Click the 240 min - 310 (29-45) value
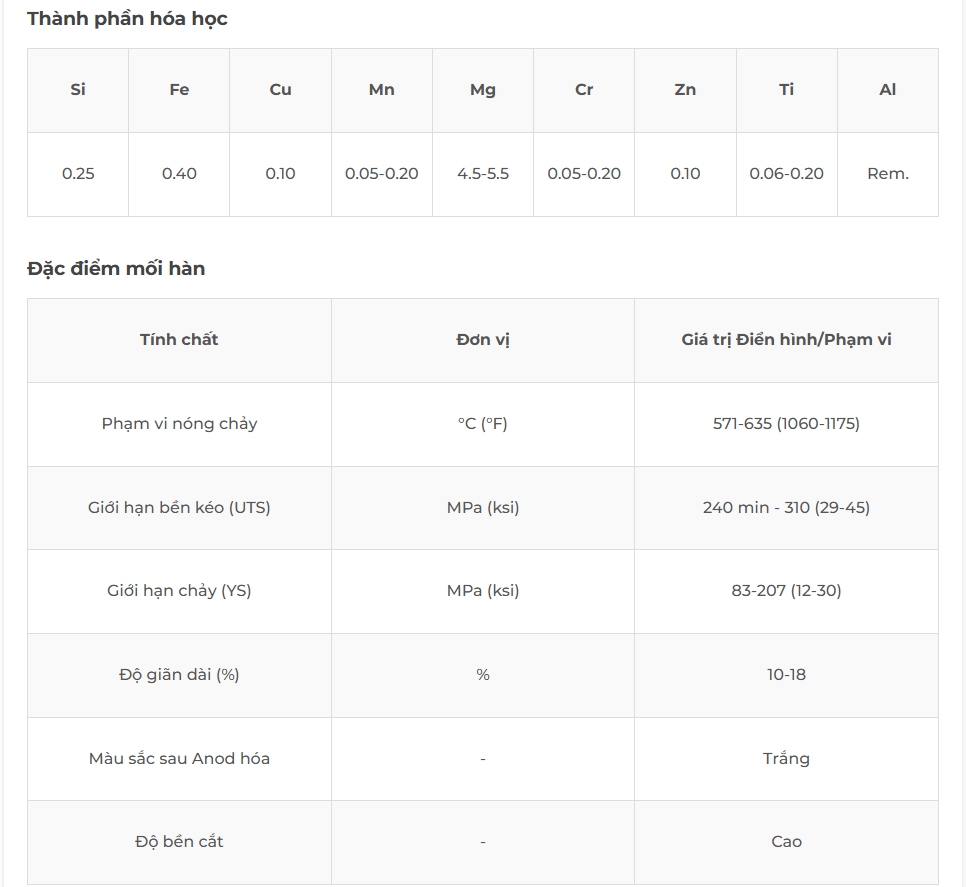 tap(786, 508)
